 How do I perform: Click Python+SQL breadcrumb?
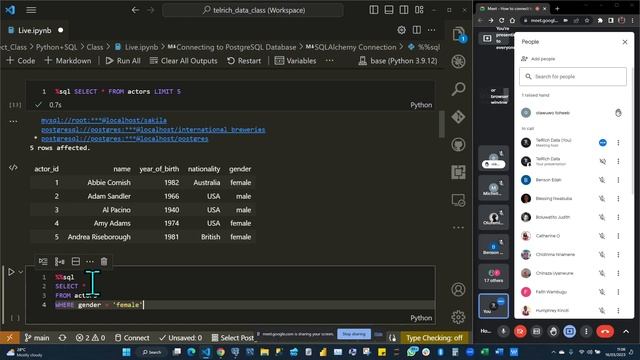[56, 47]
